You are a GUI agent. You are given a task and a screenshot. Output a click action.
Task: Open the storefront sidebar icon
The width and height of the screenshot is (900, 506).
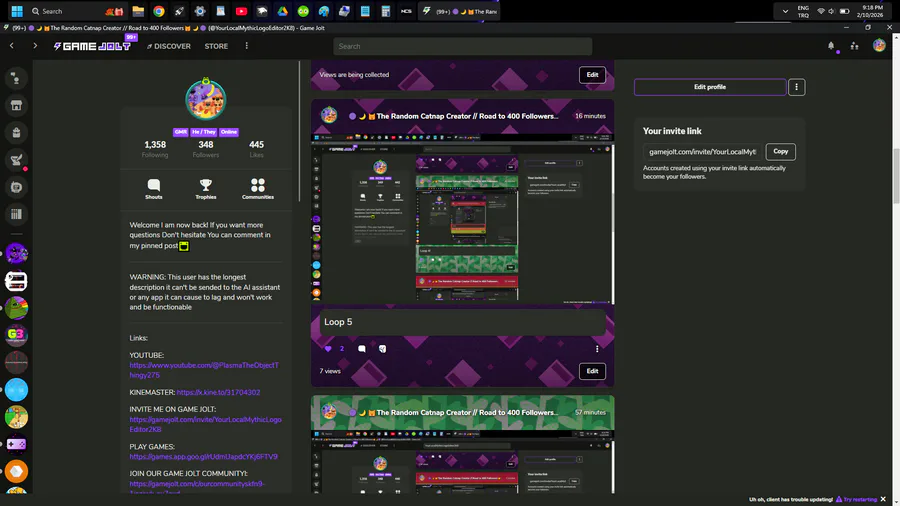(16, 106)
